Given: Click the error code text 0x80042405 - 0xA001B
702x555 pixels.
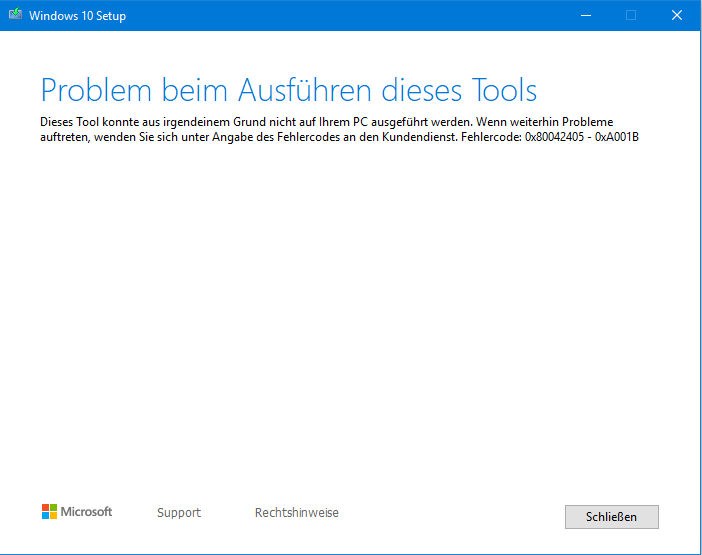Looking at the screenshot, I should click(x=582, y=137).
